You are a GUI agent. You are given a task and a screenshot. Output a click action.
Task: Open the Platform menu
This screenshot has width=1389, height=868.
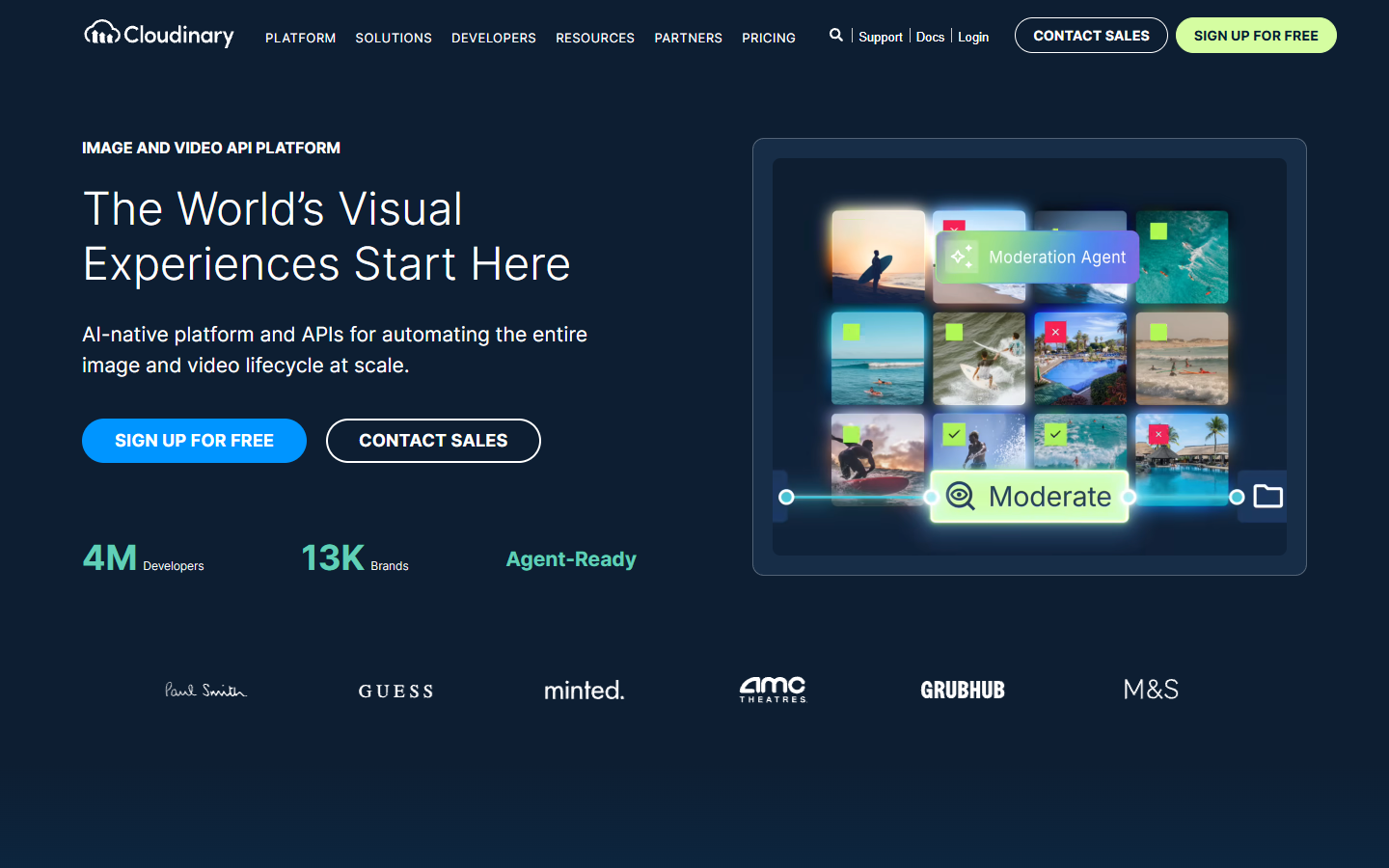pos(301,38)
